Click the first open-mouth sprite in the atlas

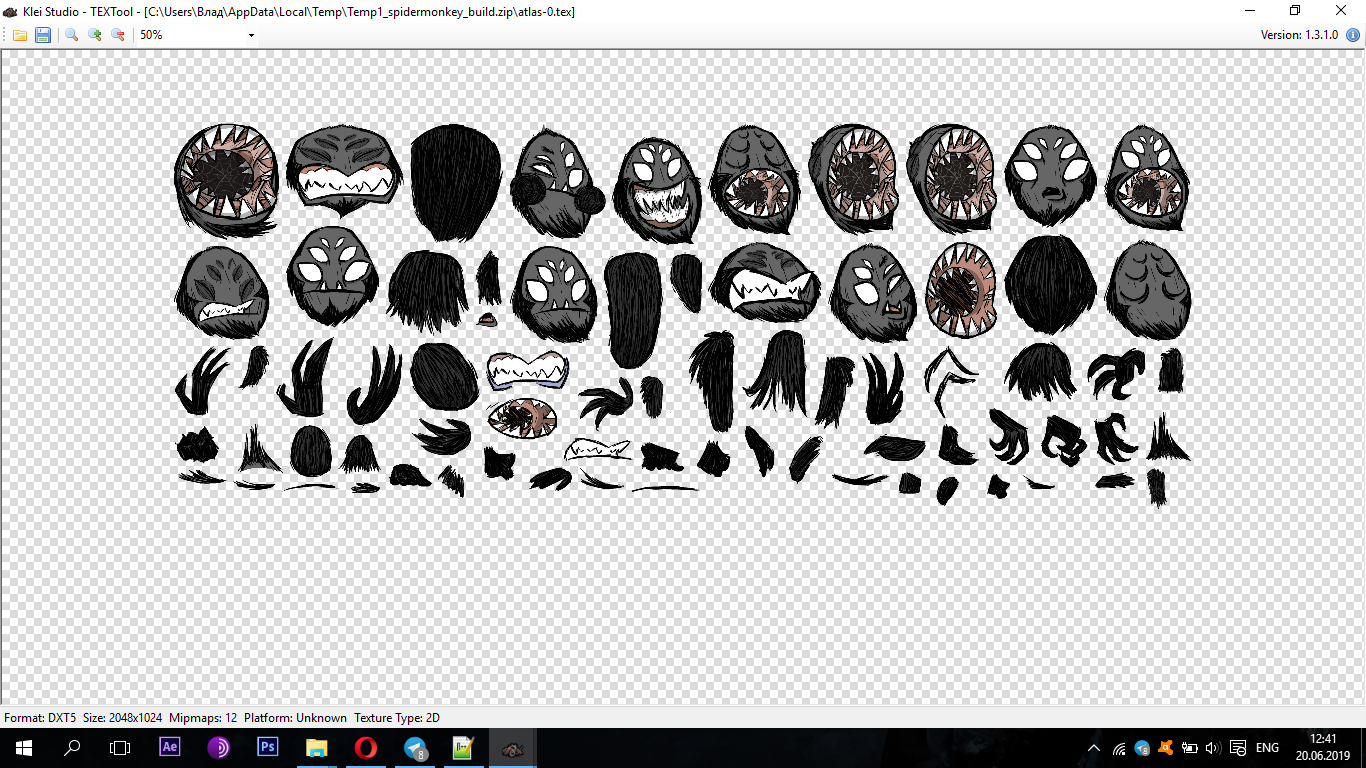225,177
